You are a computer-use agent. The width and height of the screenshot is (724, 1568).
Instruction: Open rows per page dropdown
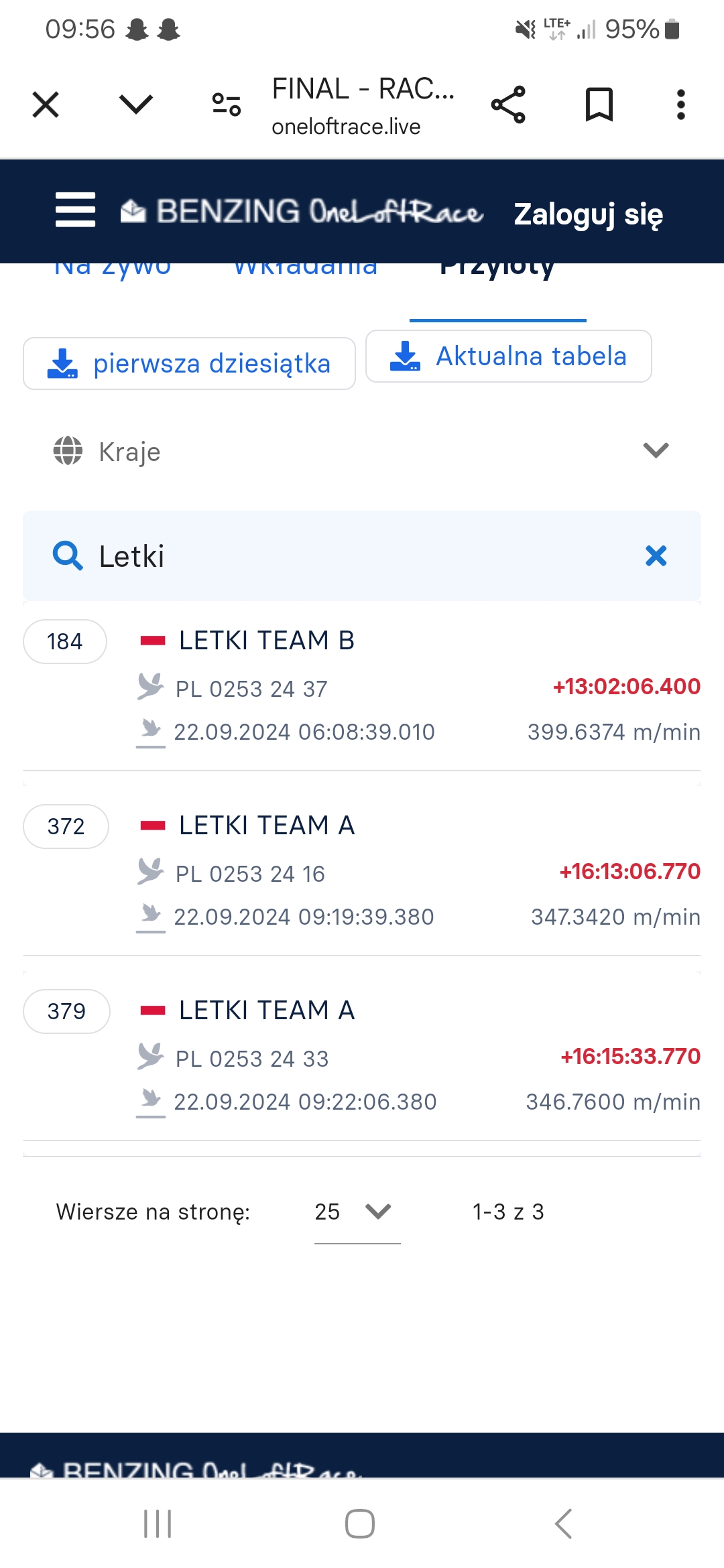[357, 1212]
